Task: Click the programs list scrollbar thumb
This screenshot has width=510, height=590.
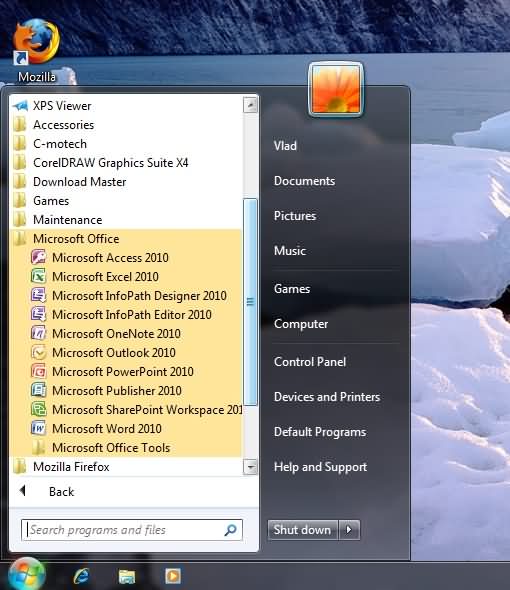Action: click(x=250, y=302)
